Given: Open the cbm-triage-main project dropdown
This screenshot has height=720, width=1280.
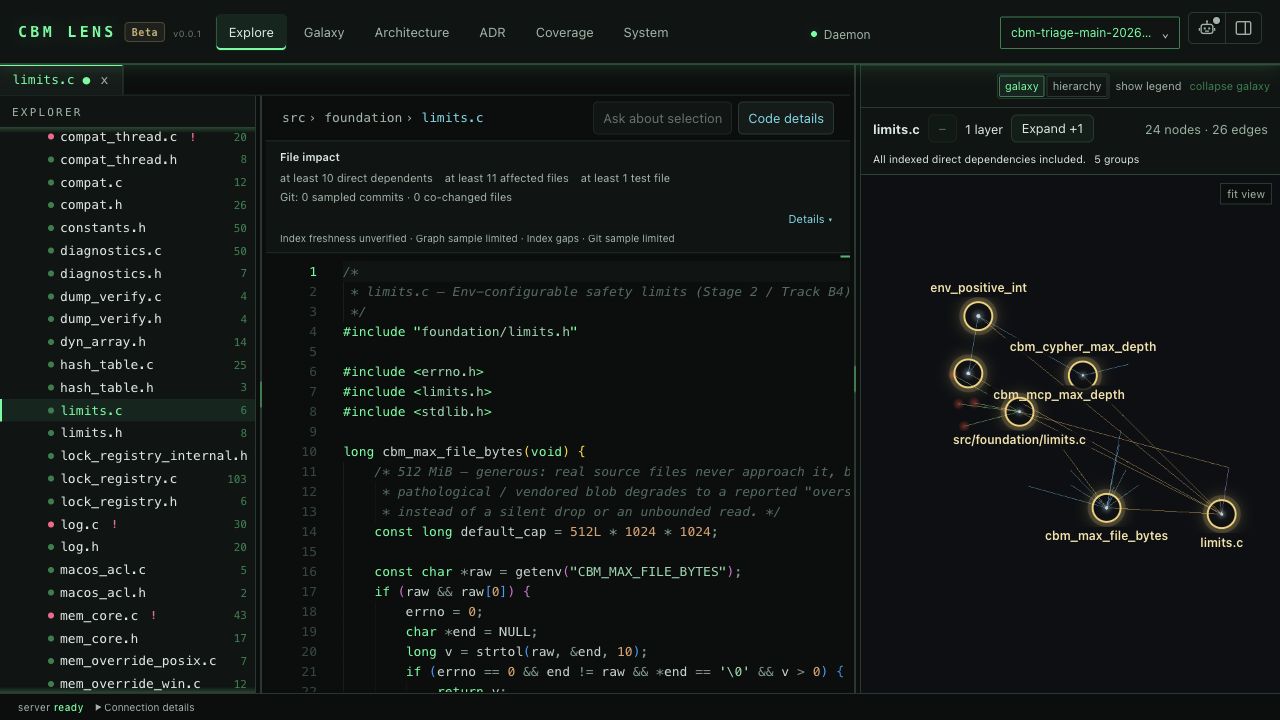Looking at the screenshot, I should [x=1089, y=33].
